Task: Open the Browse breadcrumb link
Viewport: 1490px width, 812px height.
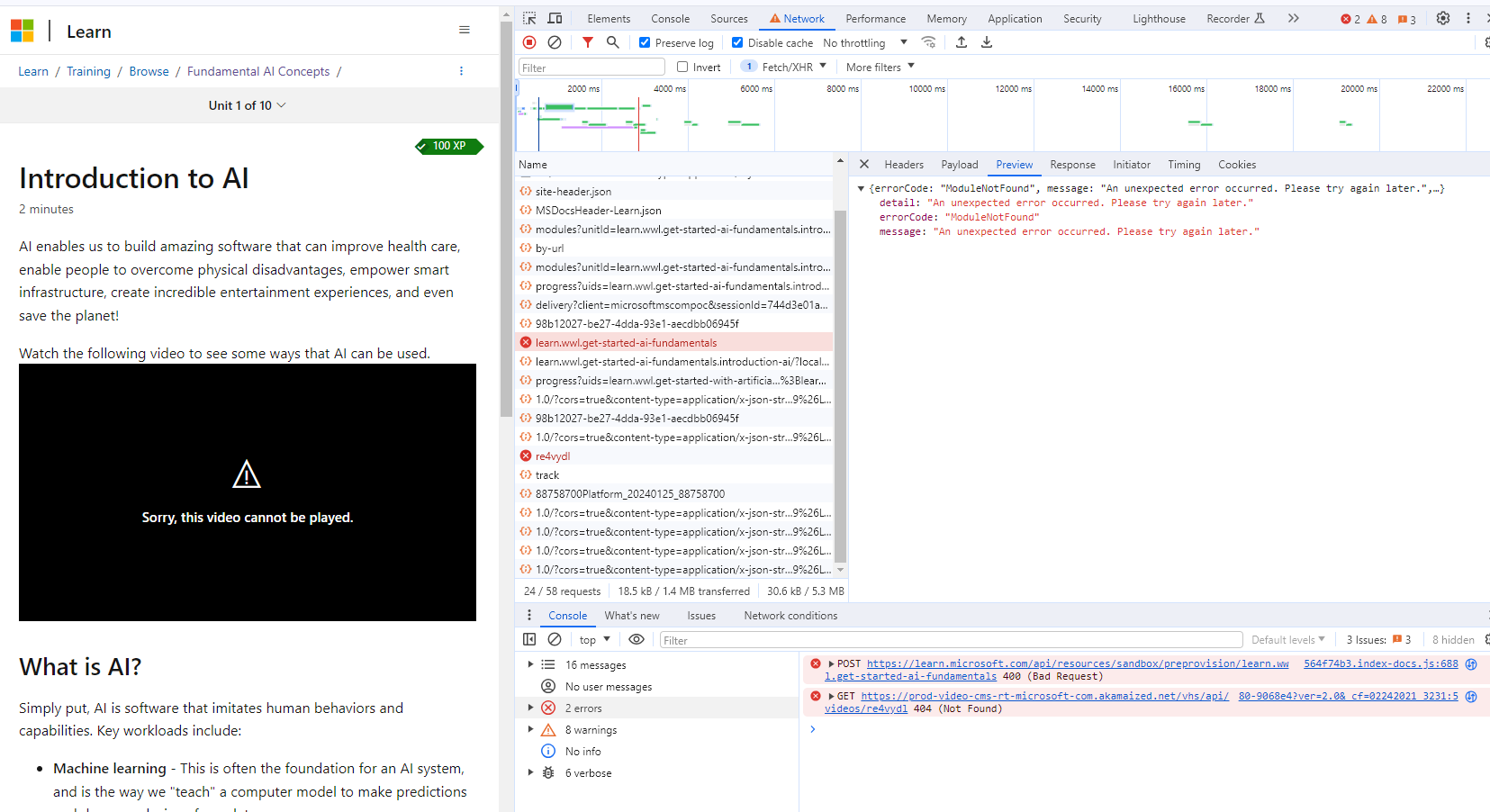Action: (x=149, y=71)
